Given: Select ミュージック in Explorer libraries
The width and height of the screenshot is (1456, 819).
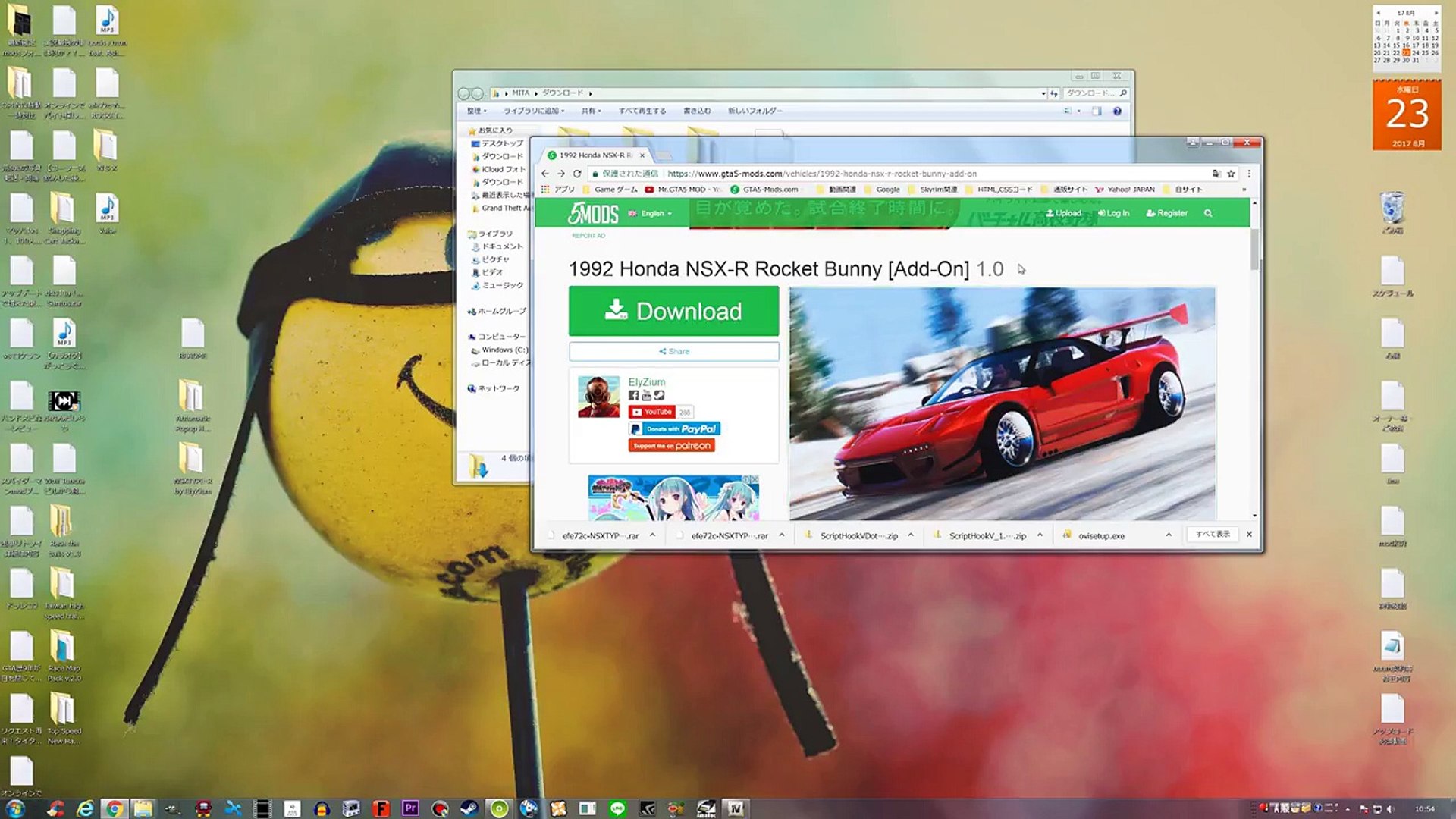Looking at the screenshot, I should point(497,285).
